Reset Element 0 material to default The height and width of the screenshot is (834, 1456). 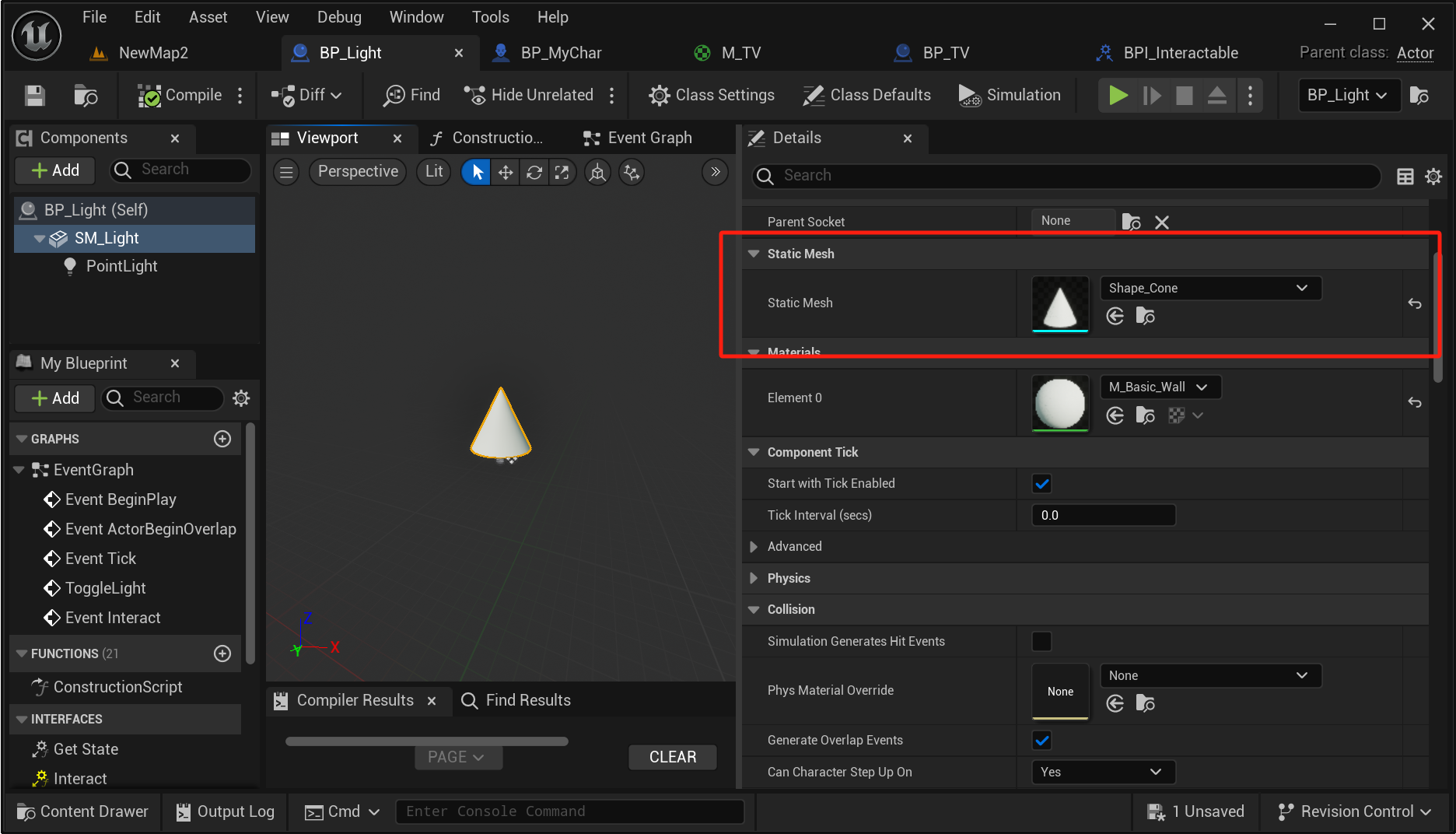point(1414,402)
